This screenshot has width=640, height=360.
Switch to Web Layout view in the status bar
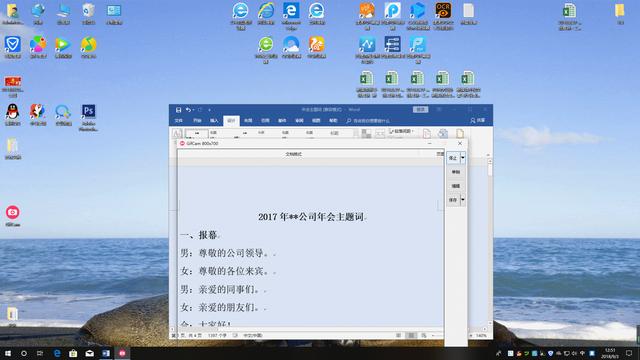tap(424, 336)
